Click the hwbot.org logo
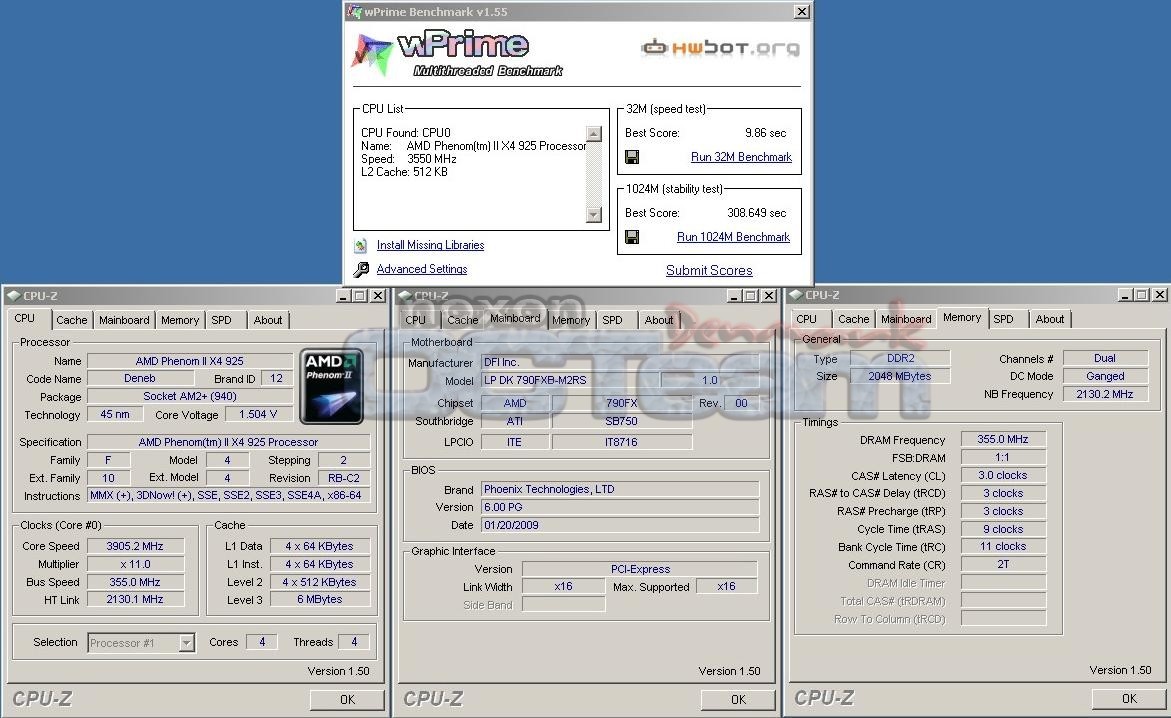Image resolution: width=1171 pixels, height=718 pixels. [x=720, y=48]
